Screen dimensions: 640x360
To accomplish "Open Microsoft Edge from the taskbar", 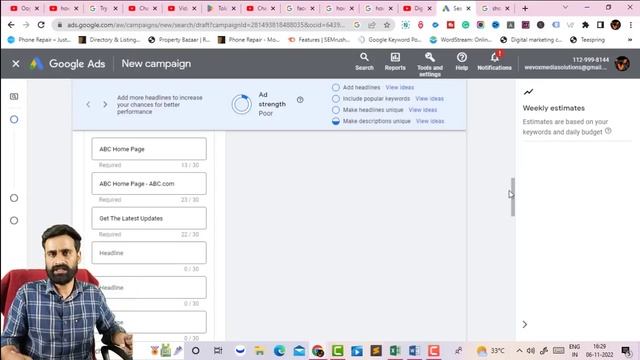I will [280, 351].
